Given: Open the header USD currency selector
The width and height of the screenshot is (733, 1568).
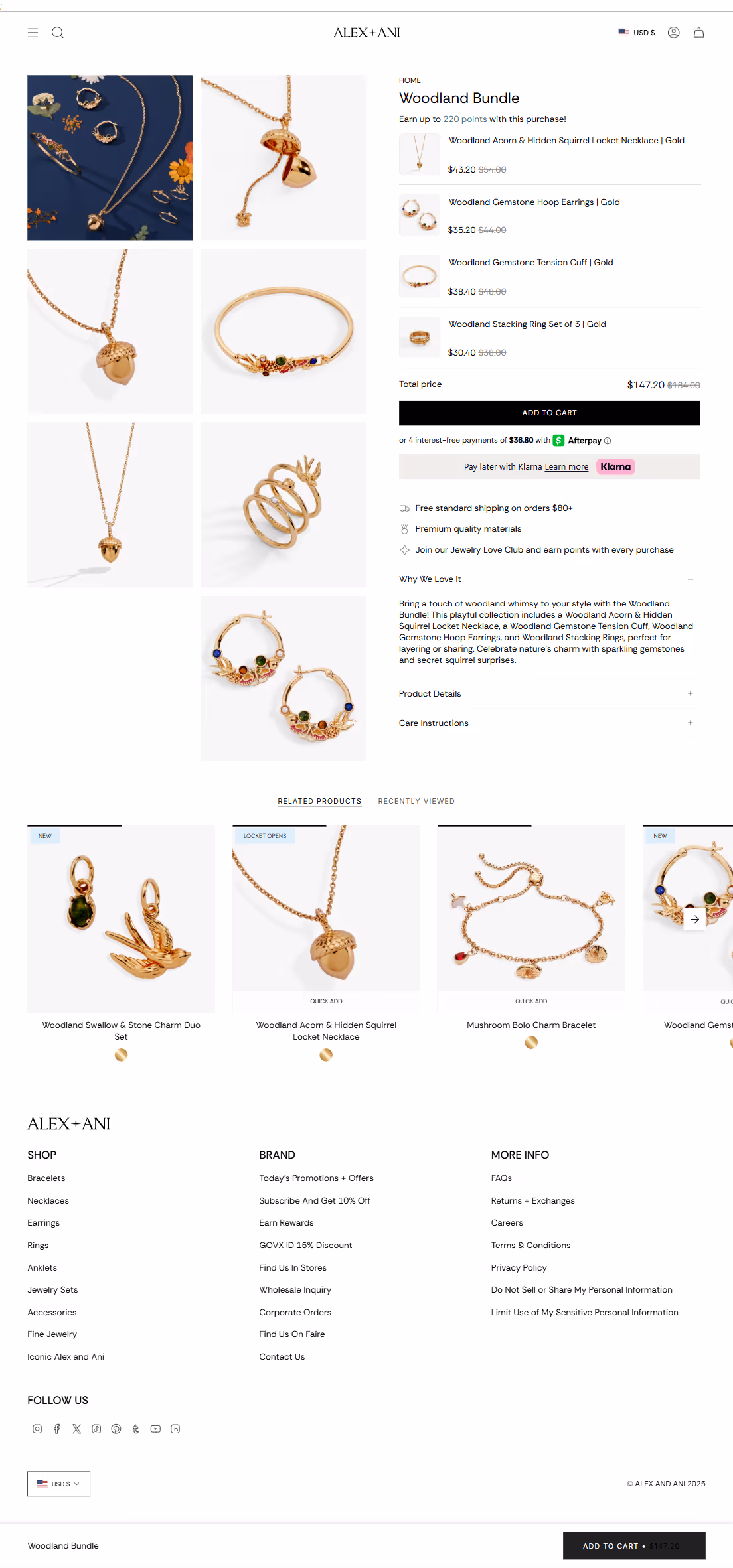Looking at the screenshot, I should coord(636,33).
